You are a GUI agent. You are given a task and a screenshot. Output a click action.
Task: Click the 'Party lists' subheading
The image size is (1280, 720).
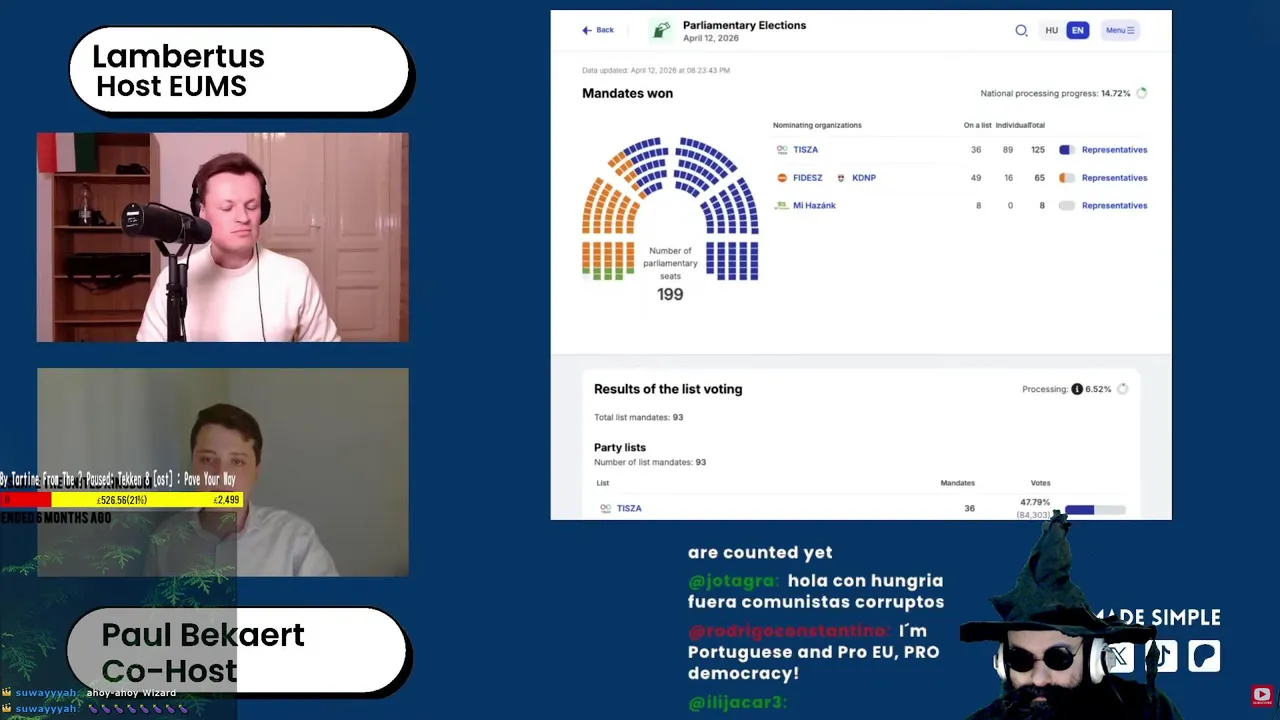coord(620,447)
